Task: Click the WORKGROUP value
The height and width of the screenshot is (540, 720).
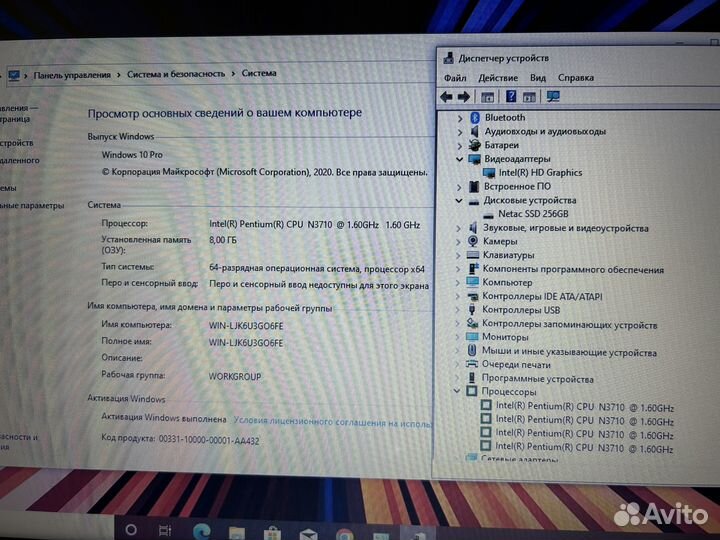Action: tap(235, 377)
